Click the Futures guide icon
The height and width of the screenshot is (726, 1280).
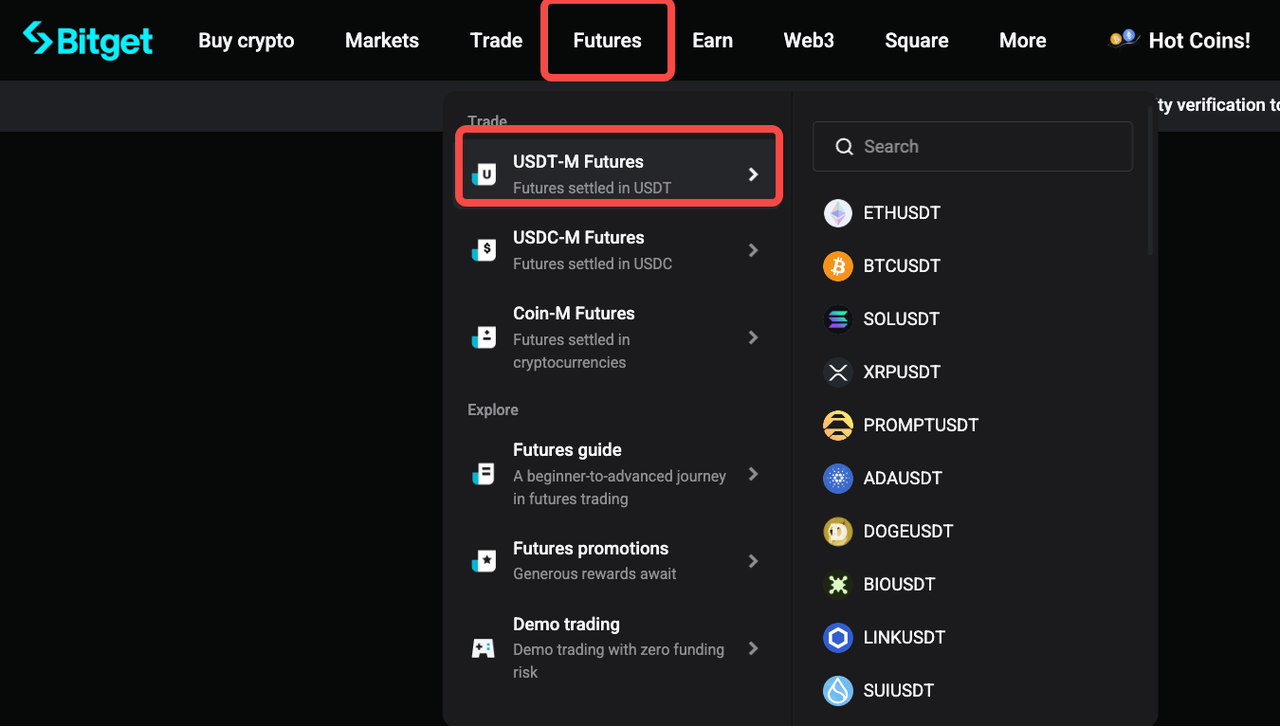click(x=484, y=474)
